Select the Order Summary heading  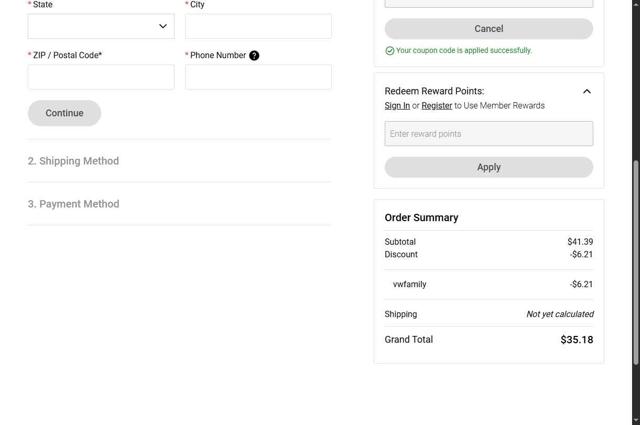tap(421, 218)
